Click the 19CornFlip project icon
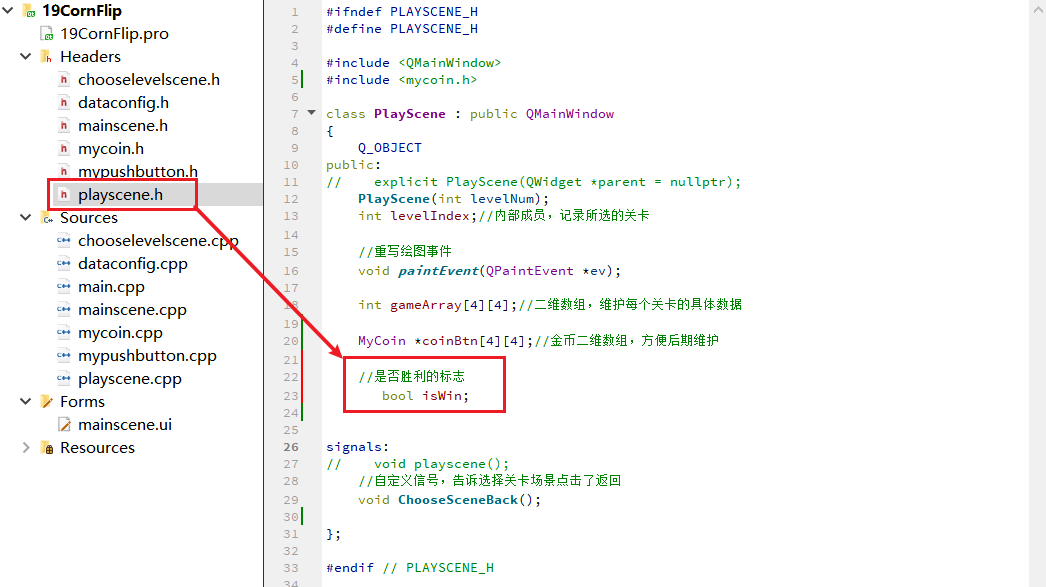The width and height of the screenshot is (1046, 587). pos(29,11)
